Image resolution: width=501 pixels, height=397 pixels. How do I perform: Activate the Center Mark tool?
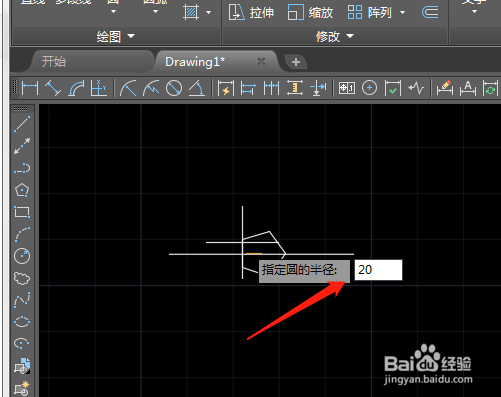click(369, 89)
